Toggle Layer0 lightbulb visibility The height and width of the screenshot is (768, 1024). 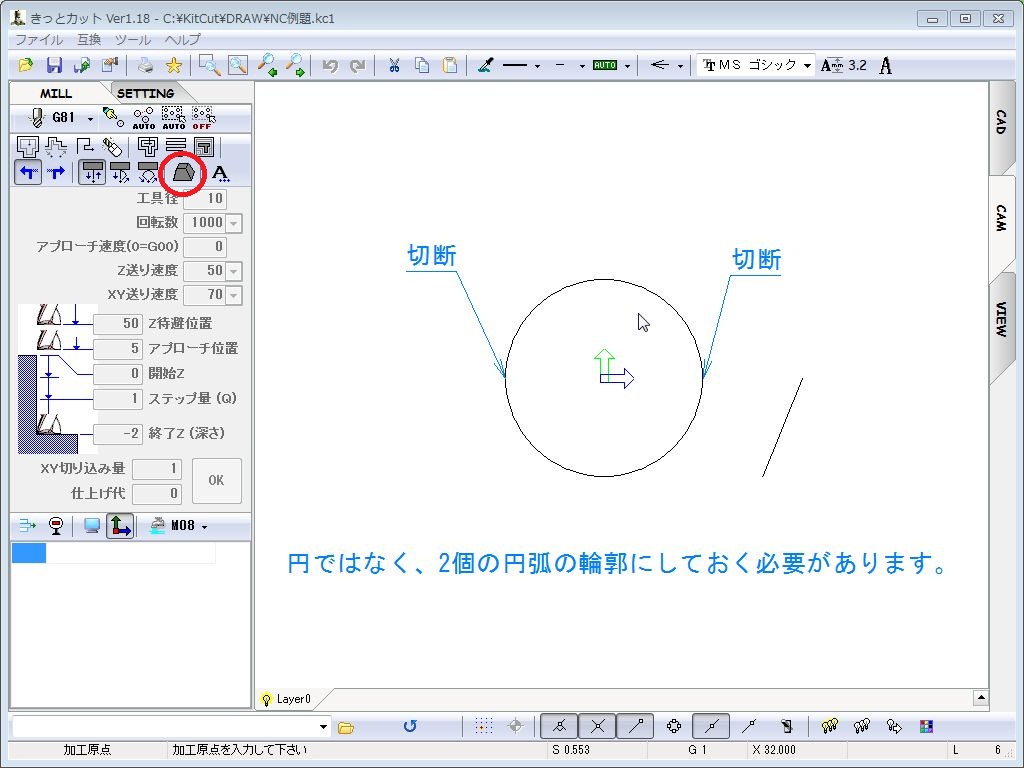click(266, 699)
